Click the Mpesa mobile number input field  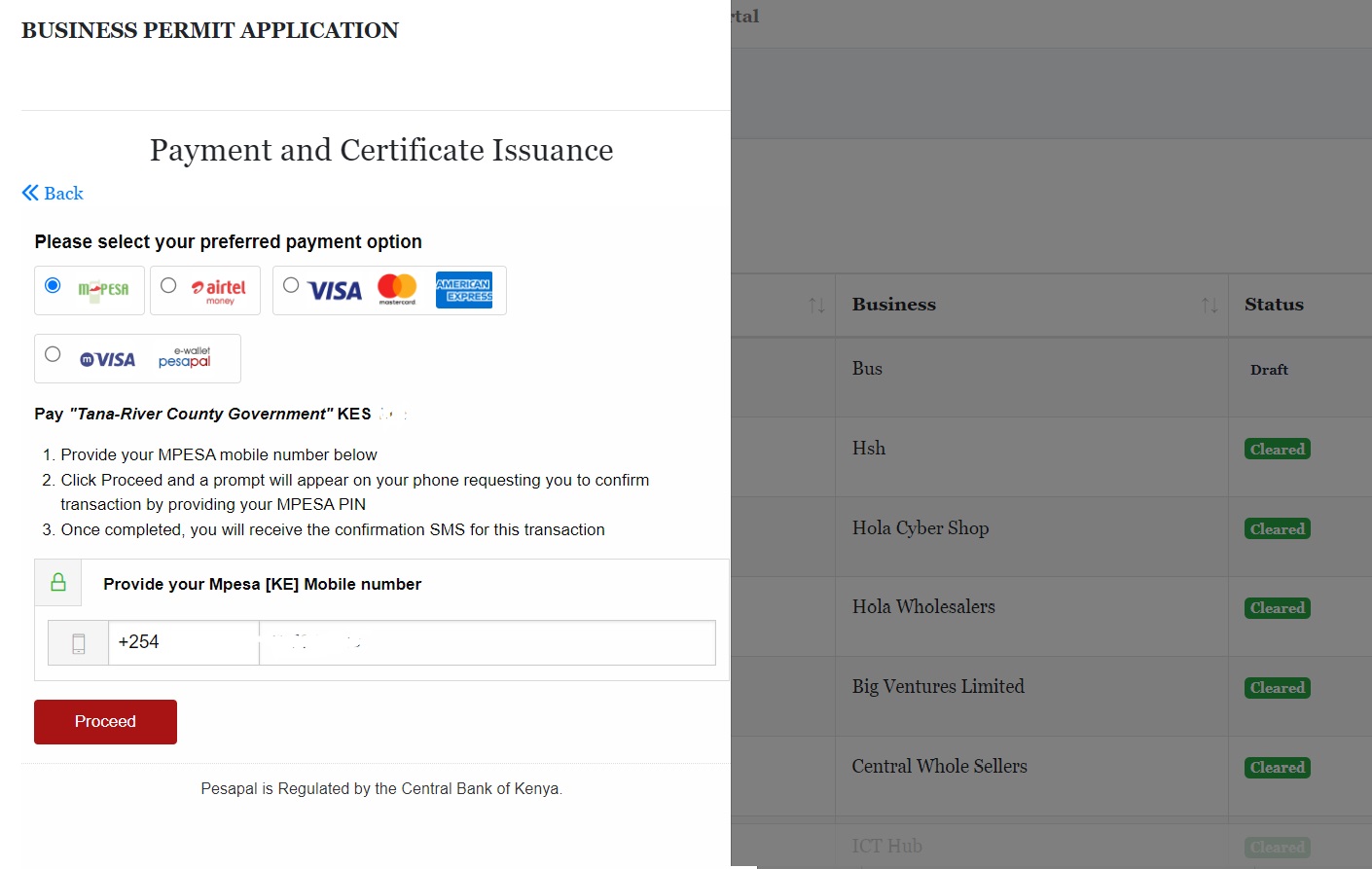coord(487,643)
